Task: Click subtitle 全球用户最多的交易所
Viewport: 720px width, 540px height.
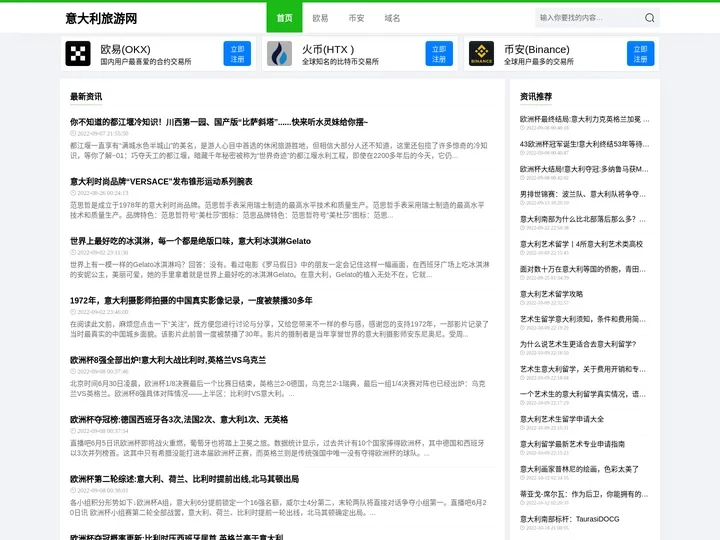Action: coord(539,62)
